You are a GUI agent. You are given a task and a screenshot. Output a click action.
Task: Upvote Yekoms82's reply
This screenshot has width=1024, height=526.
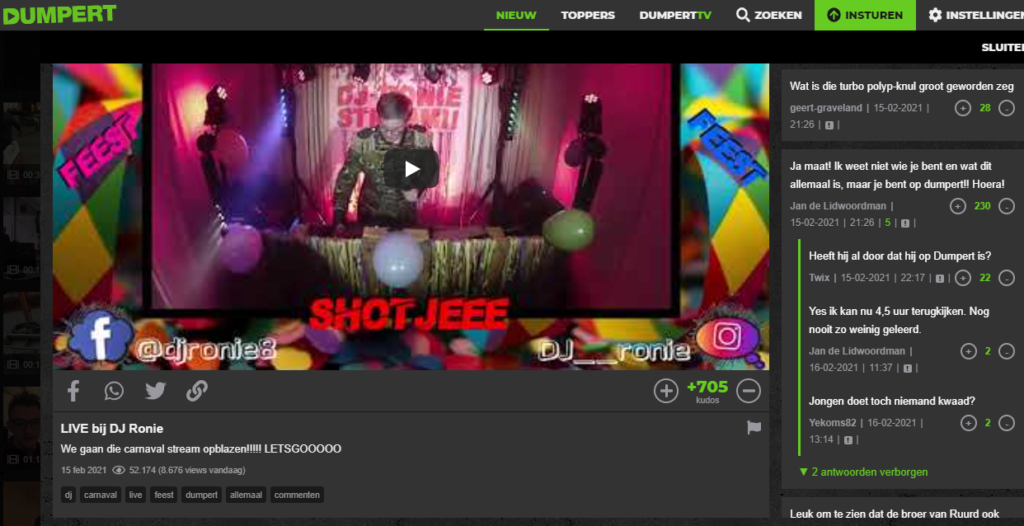968,423
